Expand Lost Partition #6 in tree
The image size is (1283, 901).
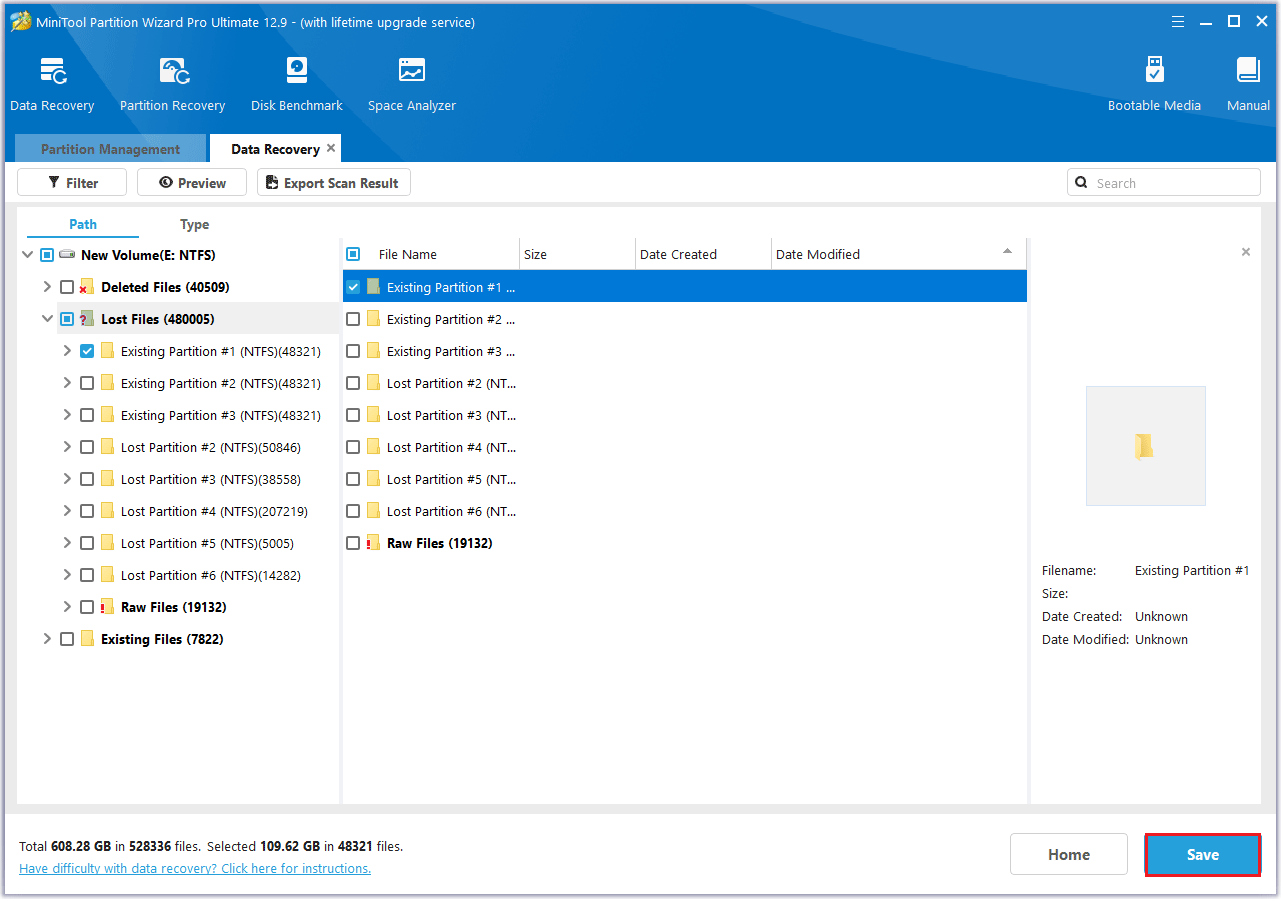pyautogui.click(x=67, y=575)
